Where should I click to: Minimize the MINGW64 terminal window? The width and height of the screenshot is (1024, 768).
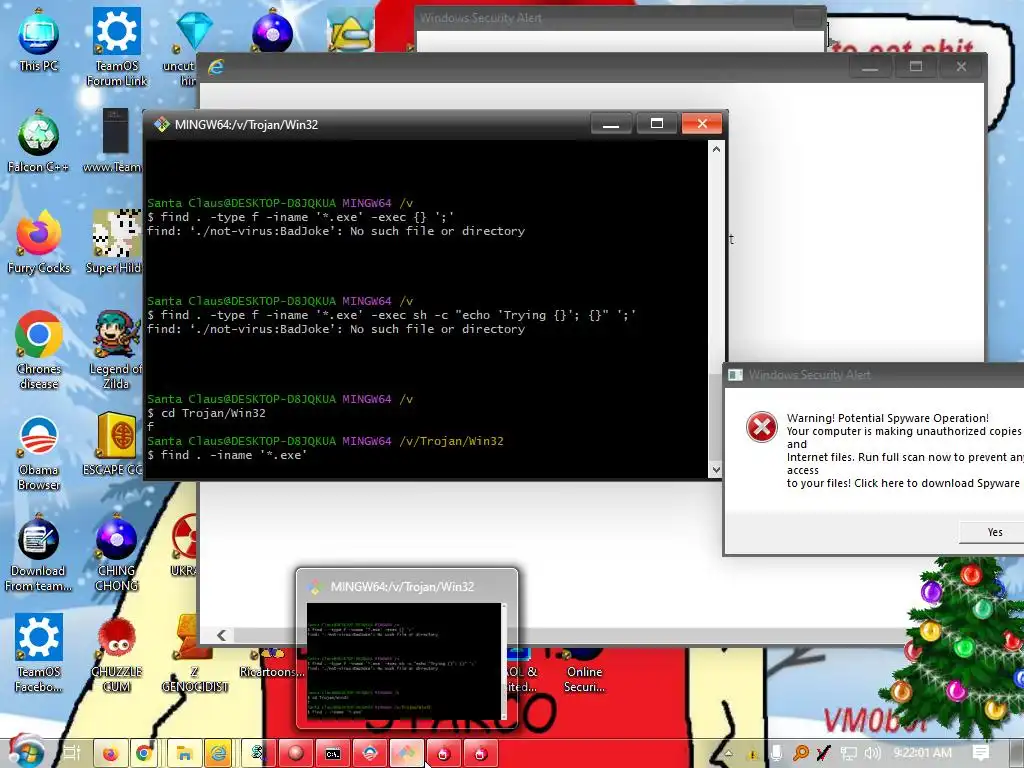point(611,123)
